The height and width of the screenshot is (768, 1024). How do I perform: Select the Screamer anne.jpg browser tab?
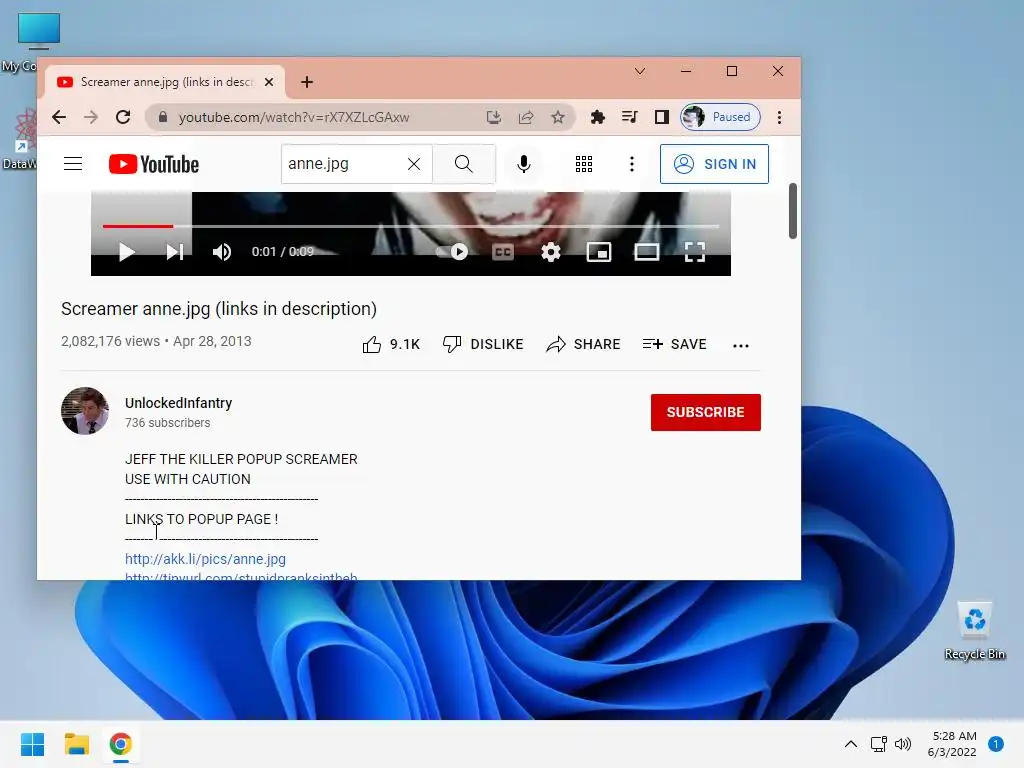click(167, 82)
